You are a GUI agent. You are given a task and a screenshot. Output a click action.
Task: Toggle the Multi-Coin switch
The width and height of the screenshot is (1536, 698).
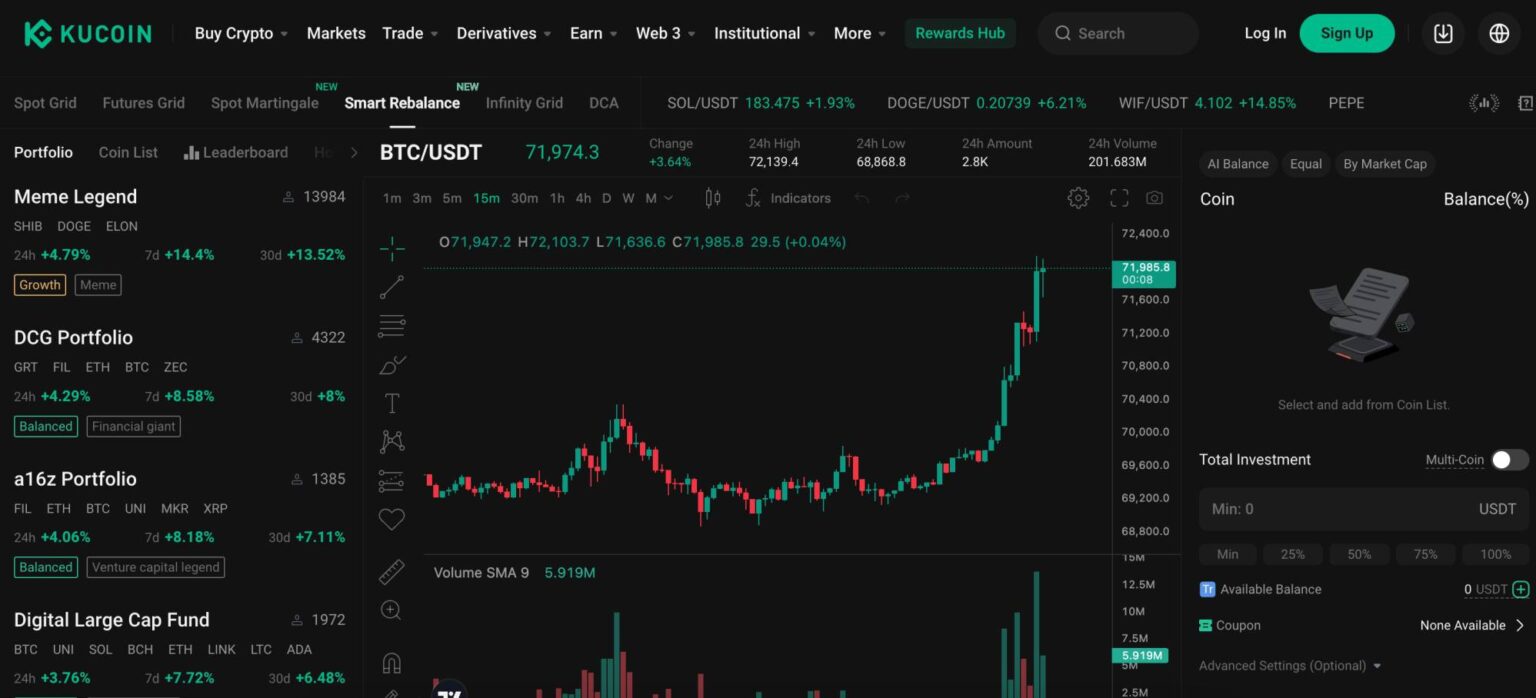tap(1501, 459)
